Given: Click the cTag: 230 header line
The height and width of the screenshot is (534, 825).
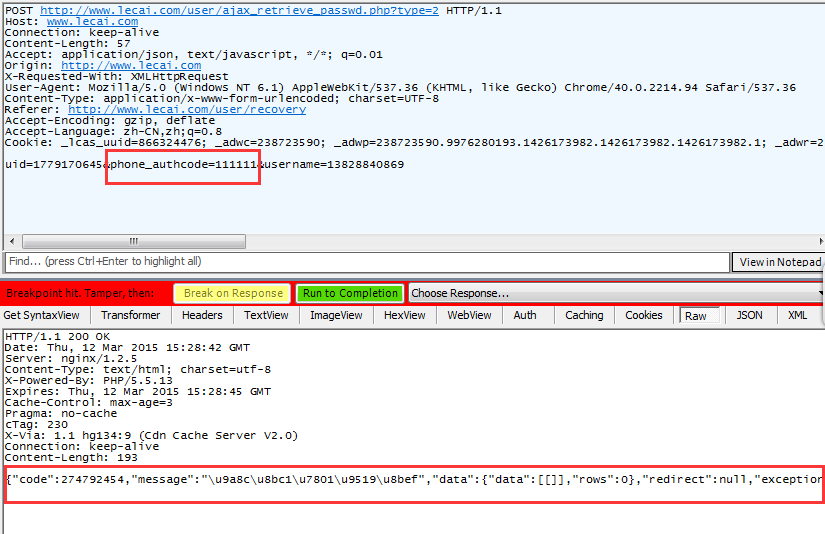Looking at the screenshot, I should [36, 425].
